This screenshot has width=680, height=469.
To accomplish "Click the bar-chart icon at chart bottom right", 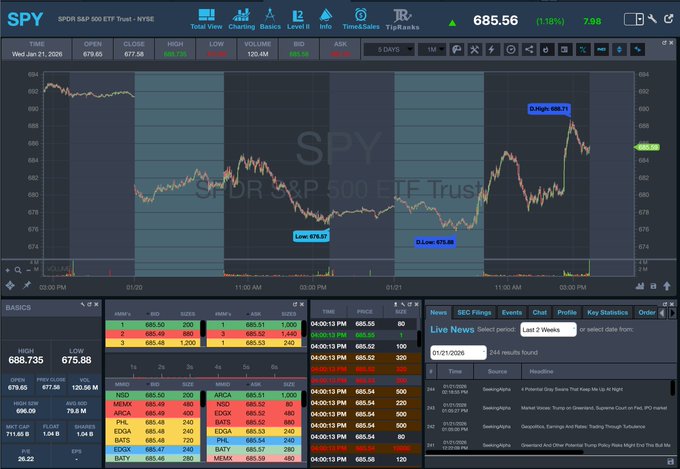I will [640, 286].
